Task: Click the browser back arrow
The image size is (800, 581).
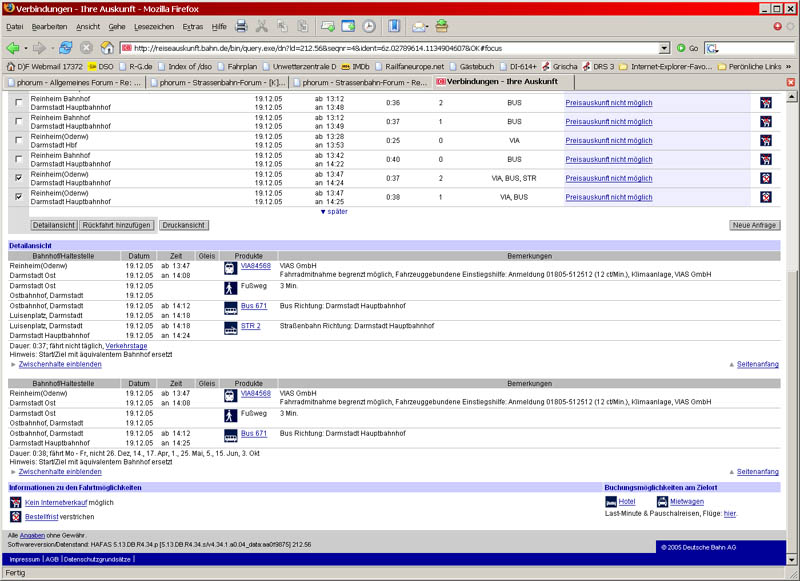Action: [x=12, y=47]
